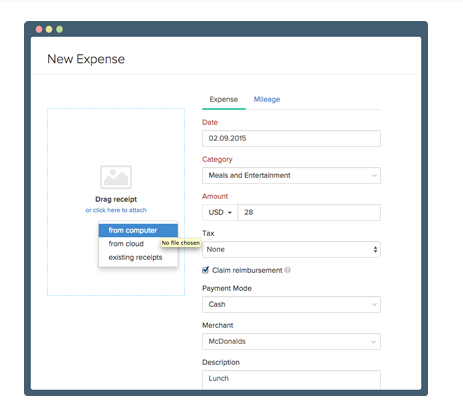The height and width of the screenshot is (413, 463).
Task: Open the Category dropdown, Meals and Entertainment
Action: [x=291, y=175]
